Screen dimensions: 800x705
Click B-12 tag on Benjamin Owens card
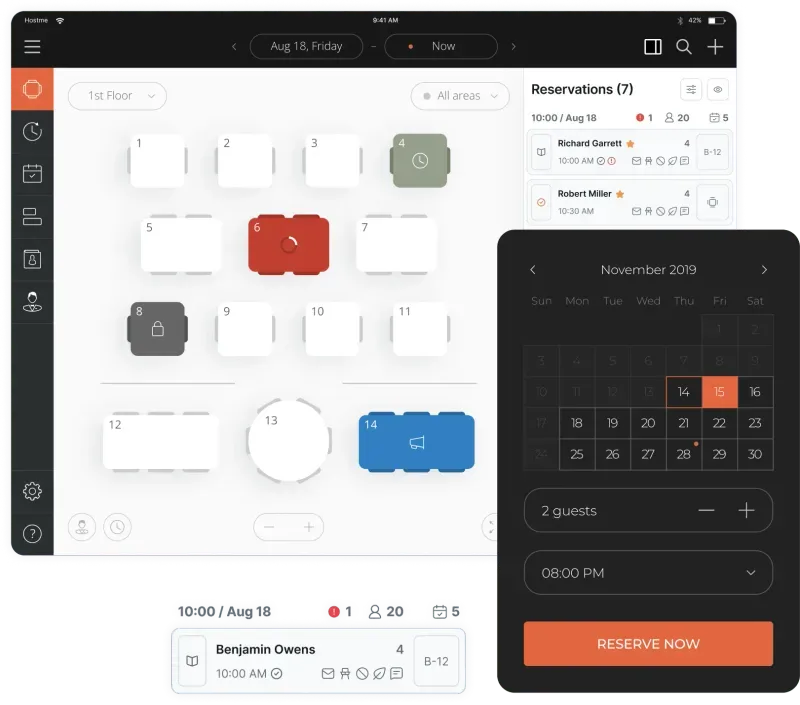click(x=436, y=661)
